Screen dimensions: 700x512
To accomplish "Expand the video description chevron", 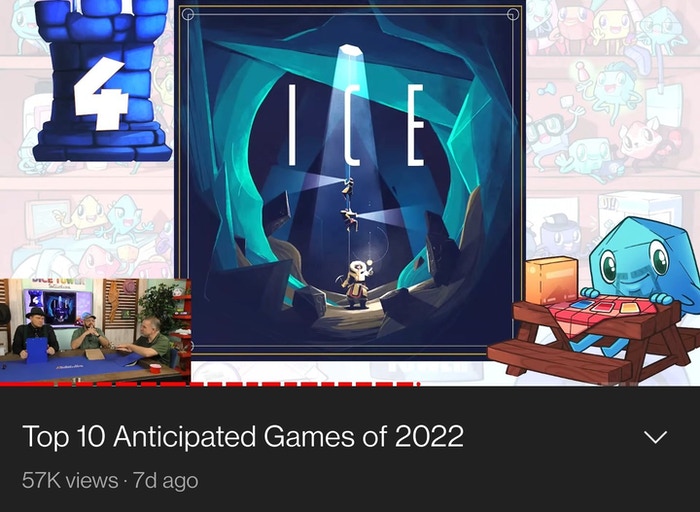I will coord(655,437).
